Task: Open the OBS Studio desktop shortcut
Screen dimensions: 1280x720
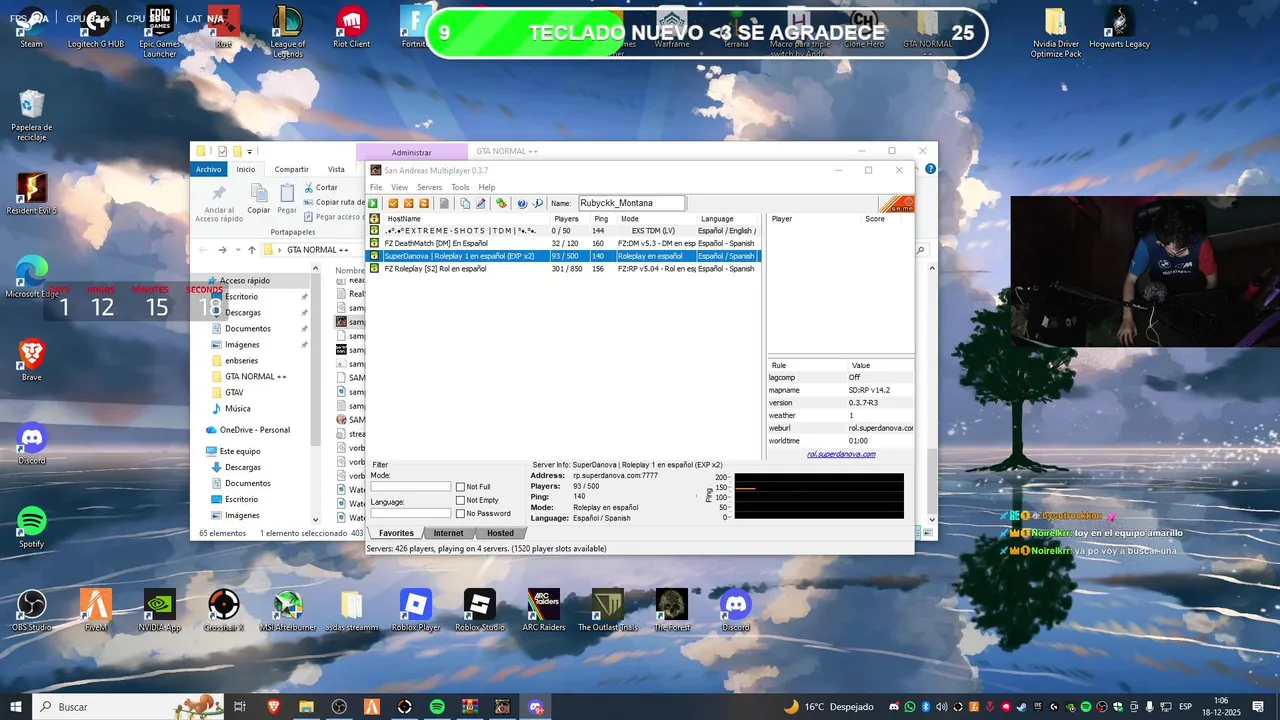Action: (x=32, y=610)
